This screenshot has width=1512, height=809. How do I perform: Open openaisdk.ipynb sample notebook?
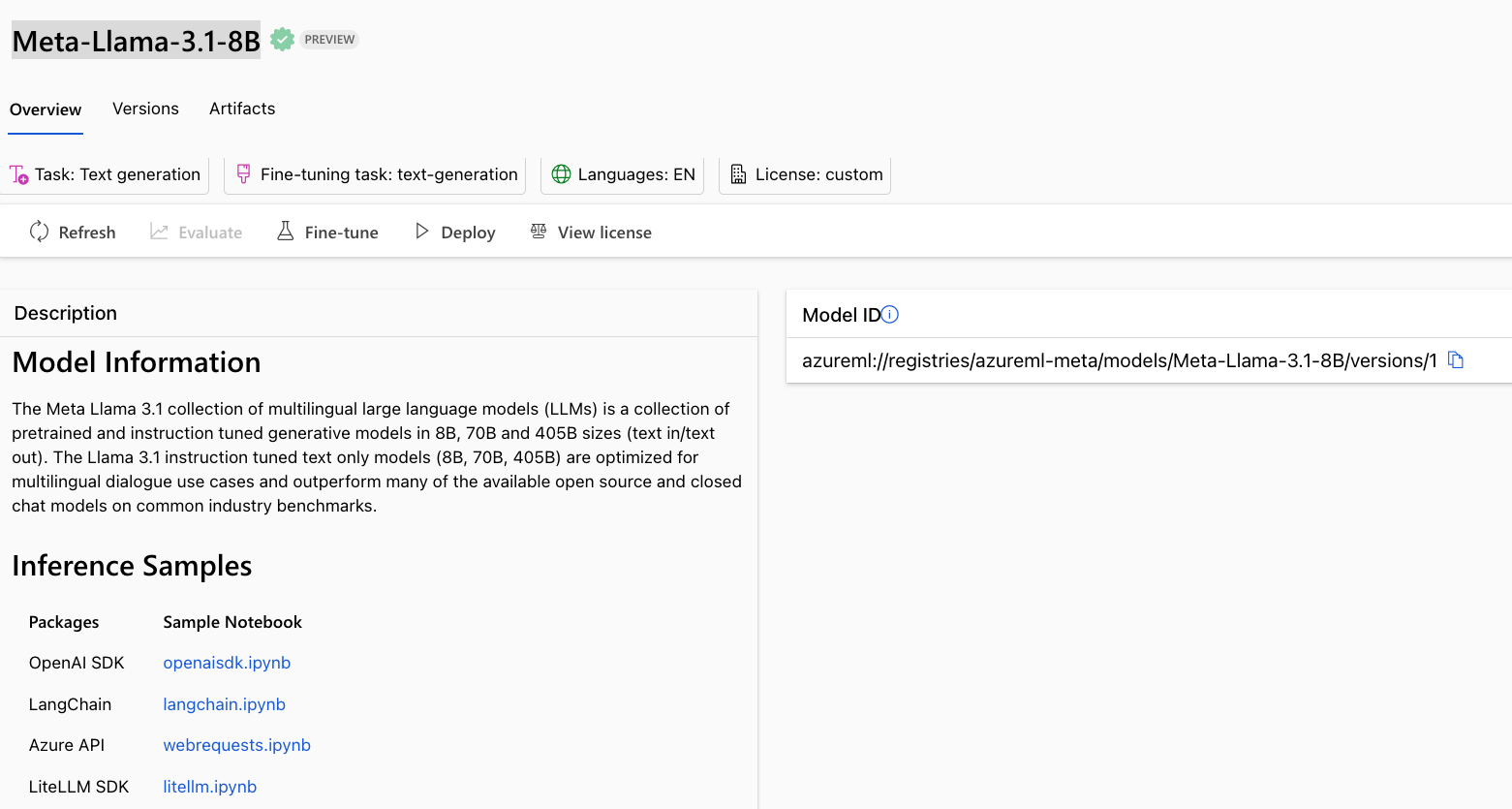pyautogui.click(x=227, y=663)
